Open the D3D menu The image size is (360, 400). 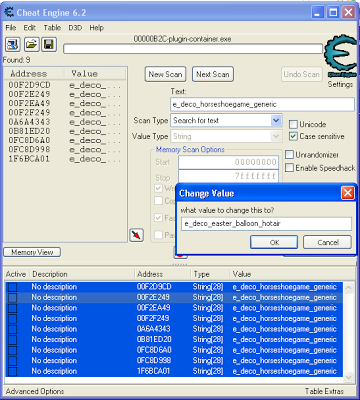click(x=75, y=28)
